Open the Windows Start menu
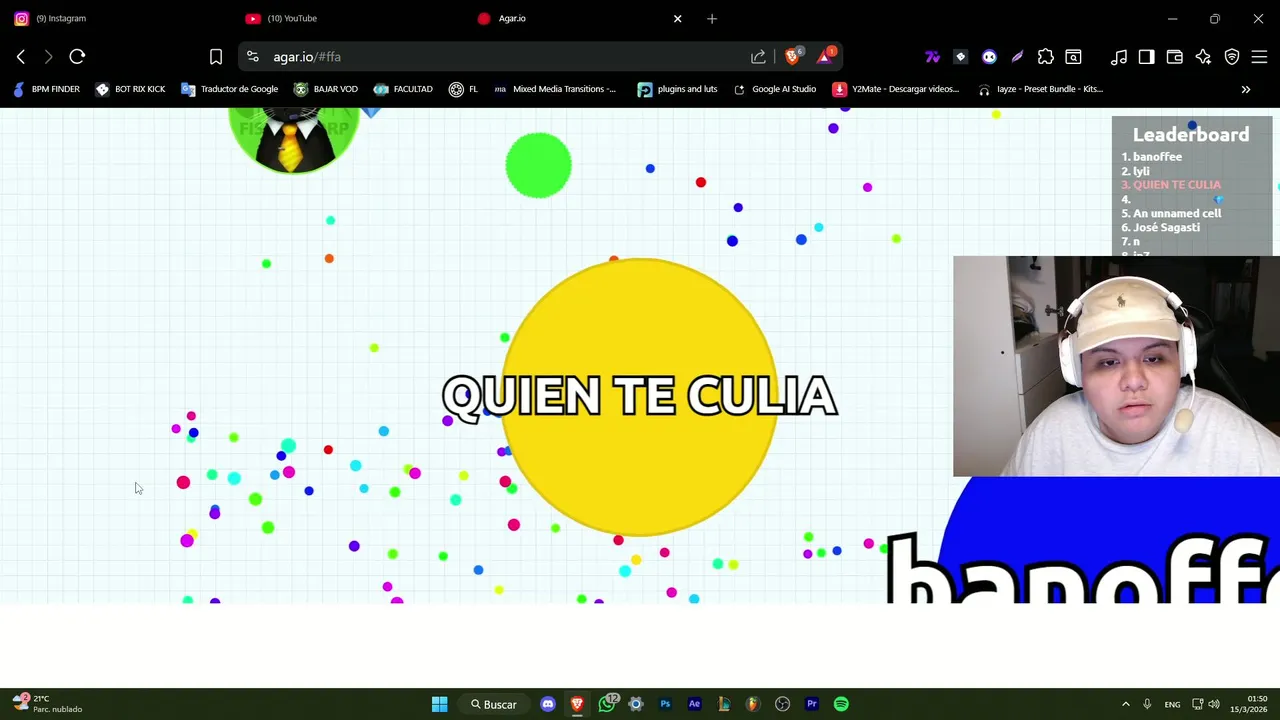 (439, 704)
